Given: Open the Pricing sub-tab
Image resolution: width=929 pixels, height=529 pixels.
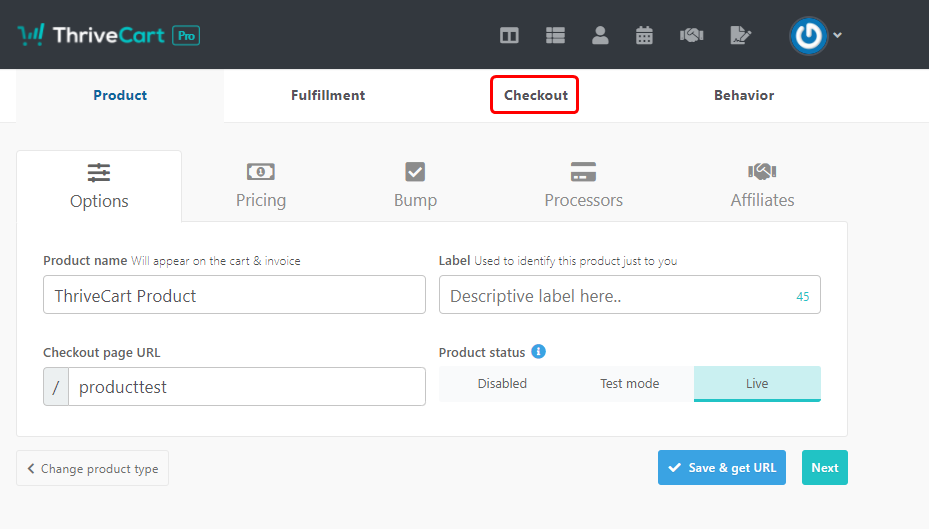Looking at the screenshot, I should 261,186.
